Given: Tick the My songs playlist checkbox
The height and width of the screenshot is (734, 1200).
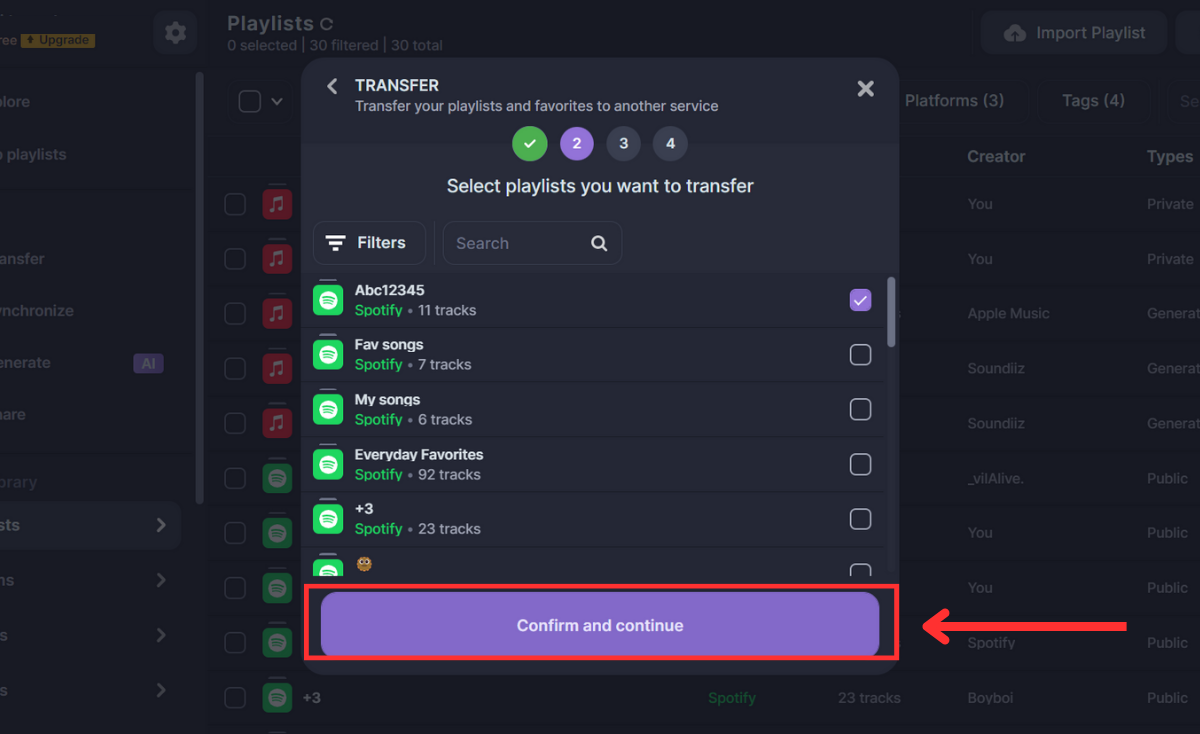Looking at the screenshot, I should coord(860,409).
